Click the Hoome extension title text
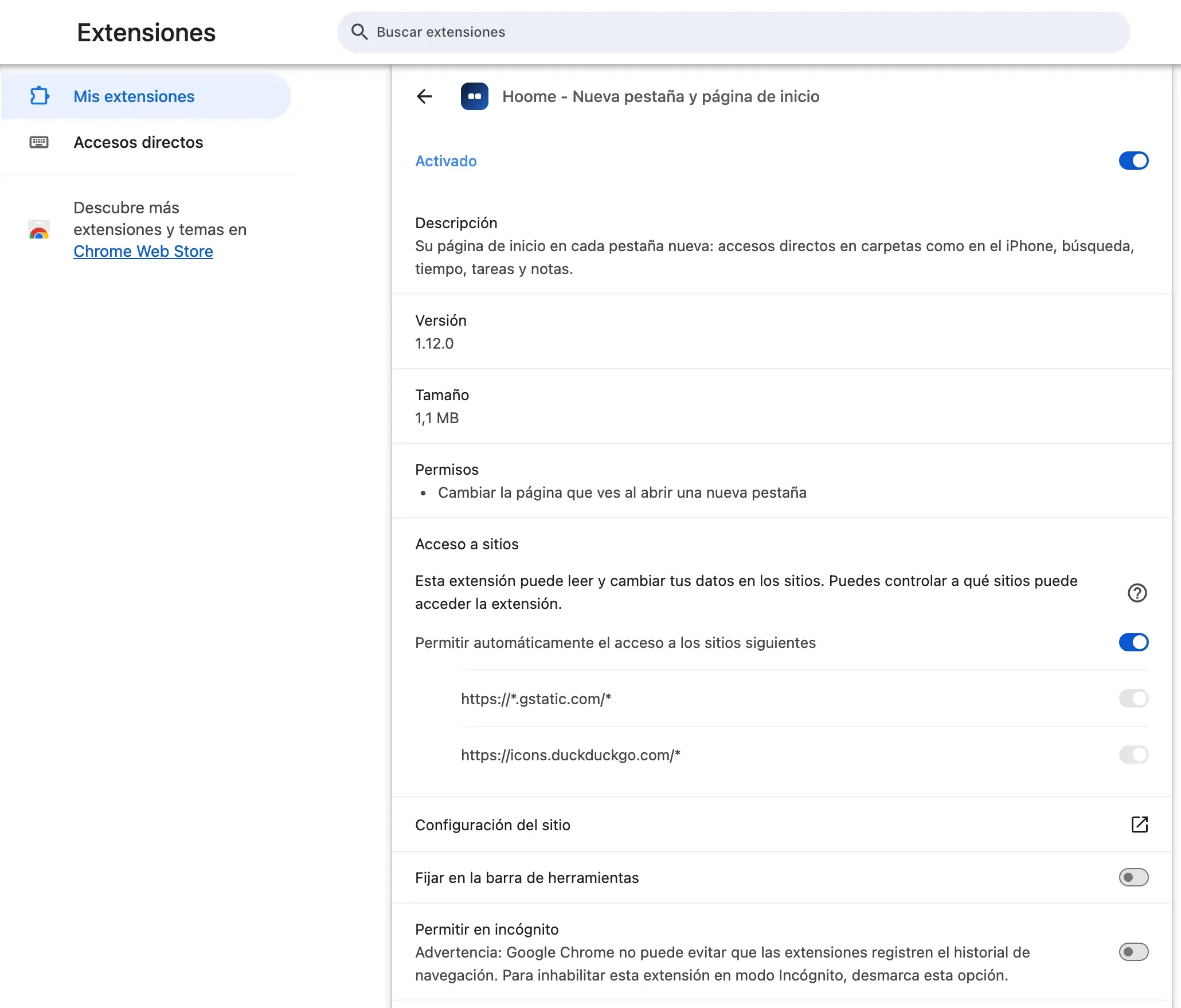 (x=661, y=96)
